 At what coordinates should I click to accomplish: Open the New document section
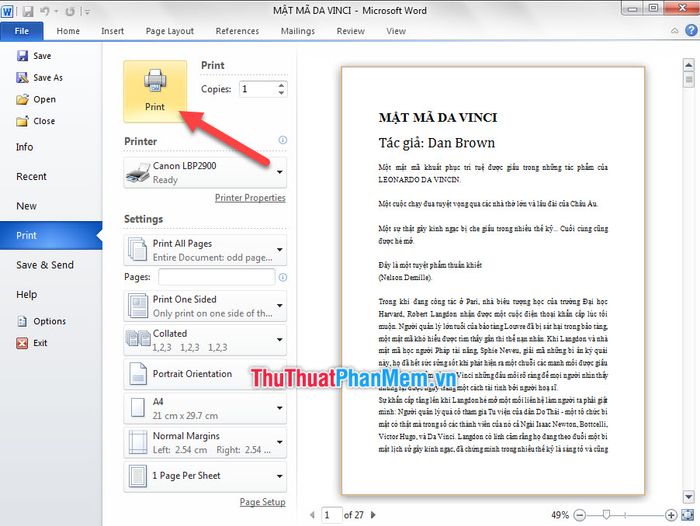pos(26,206)
